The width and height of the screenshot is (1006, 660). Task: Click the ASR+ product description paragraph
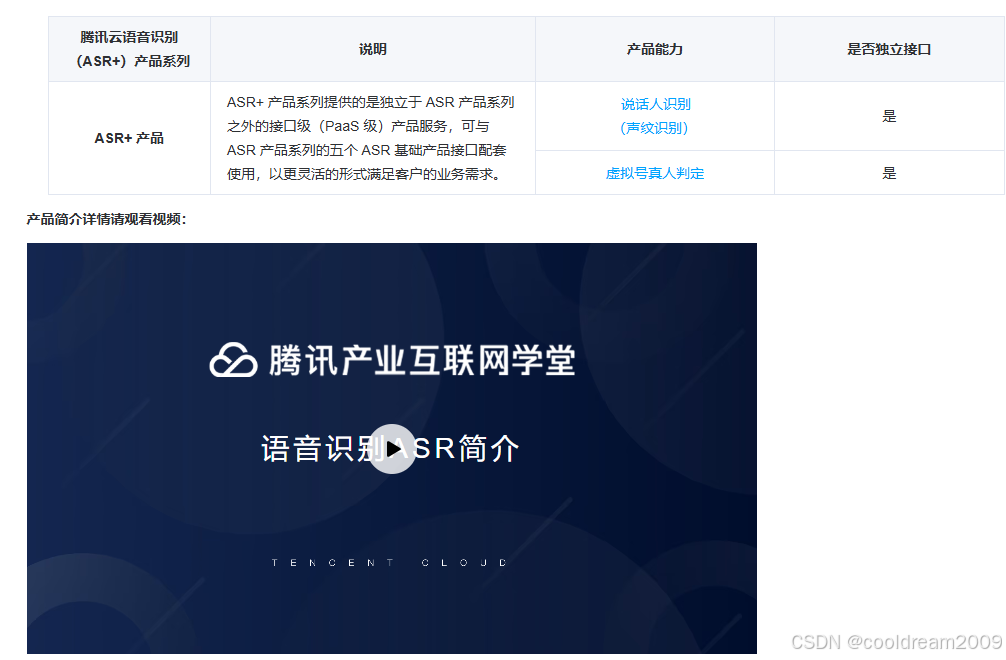pos(371,138)
